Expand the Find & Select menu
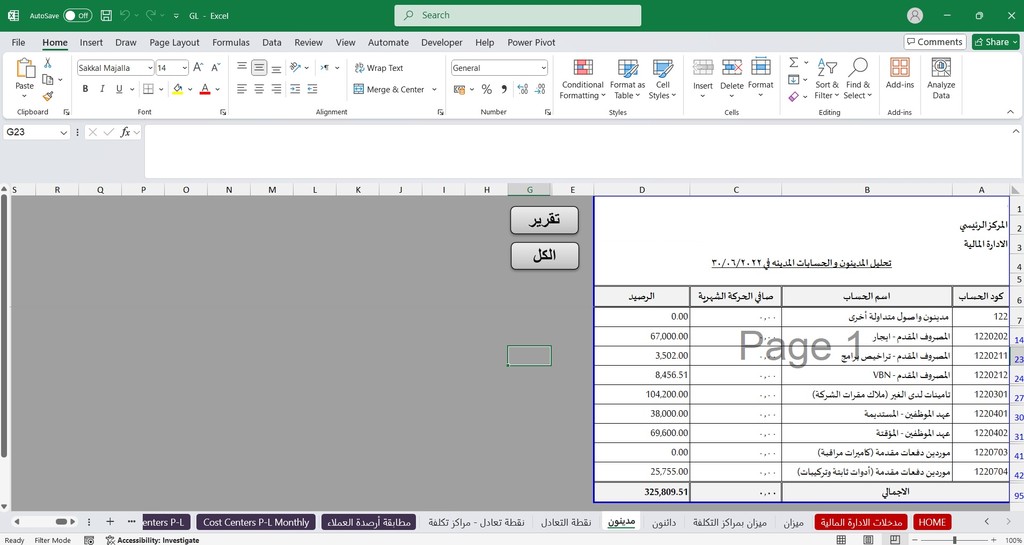The width and height of the screenshot is (1024, 545). 857,78
